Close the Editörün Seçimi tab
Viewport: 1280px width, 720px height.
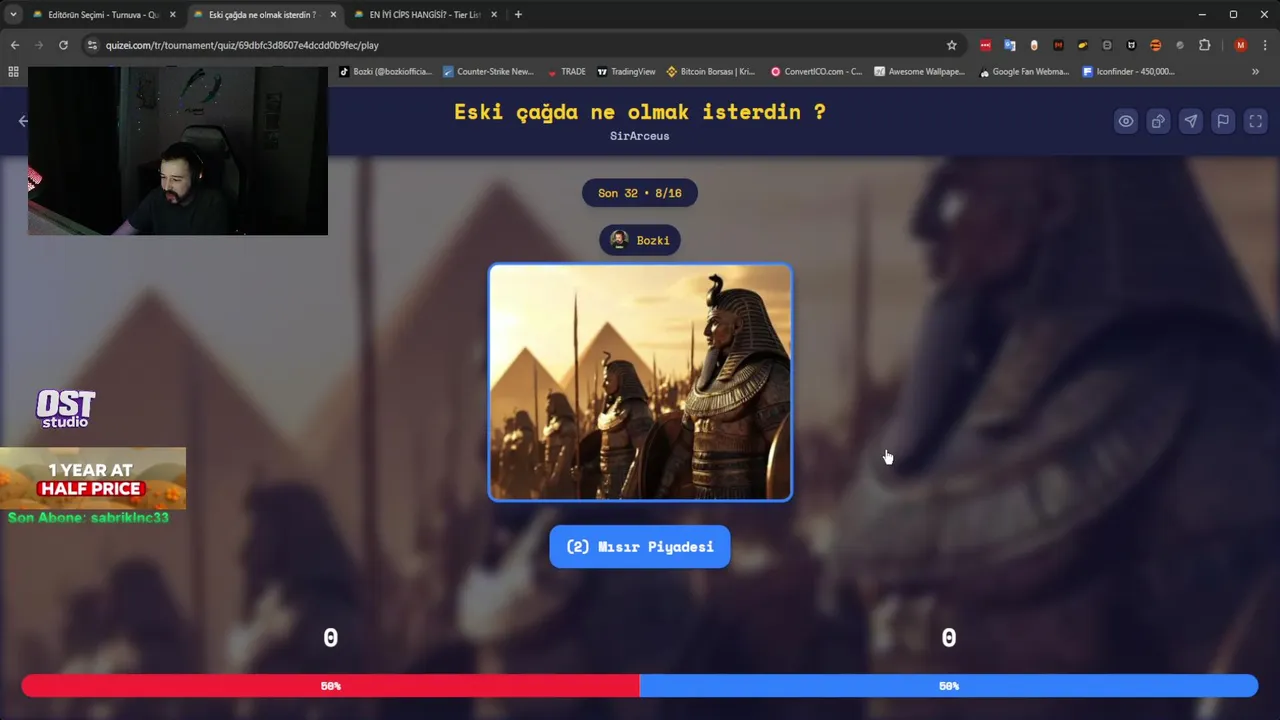click(172, 15)
